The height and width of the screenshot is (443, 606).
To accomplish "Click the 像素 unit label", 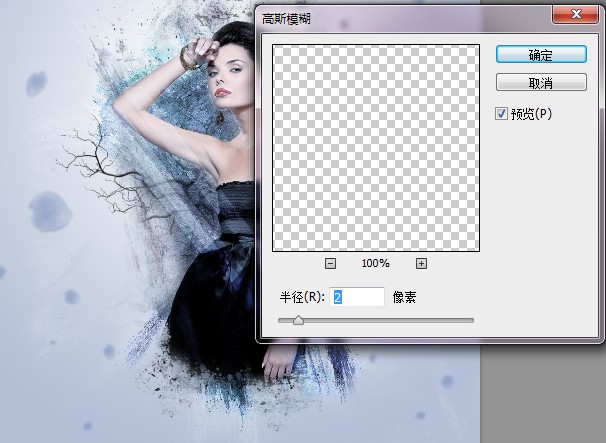I will (404, 297).
